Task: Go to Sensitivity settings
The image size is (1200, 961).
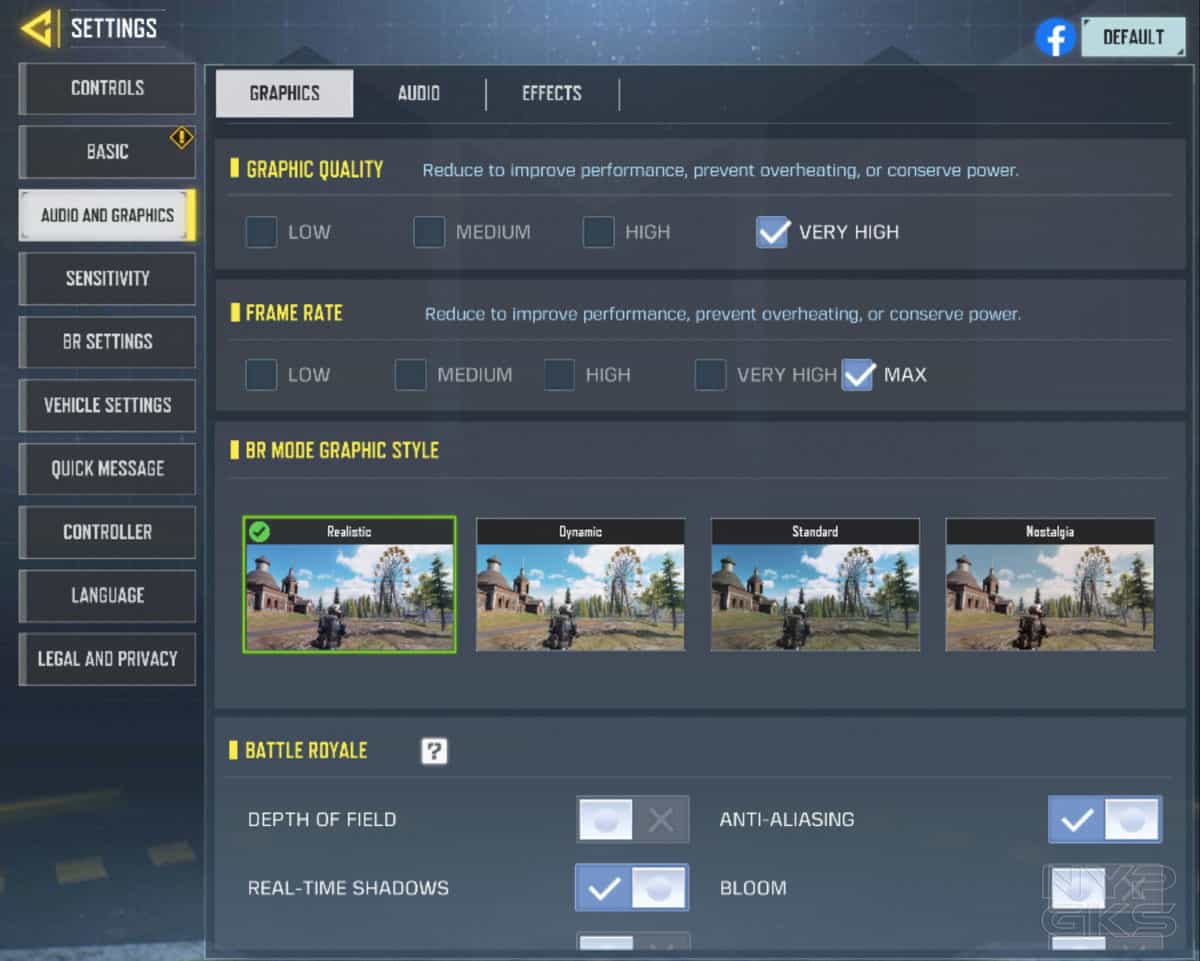Action: pos(107,278)
